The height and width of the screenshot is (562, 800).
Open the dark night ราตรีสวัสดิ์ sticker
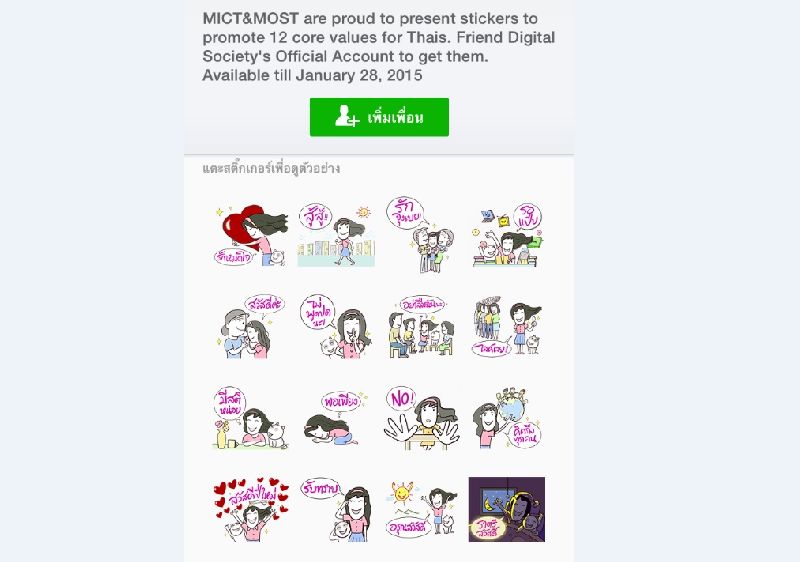(507, 509)
